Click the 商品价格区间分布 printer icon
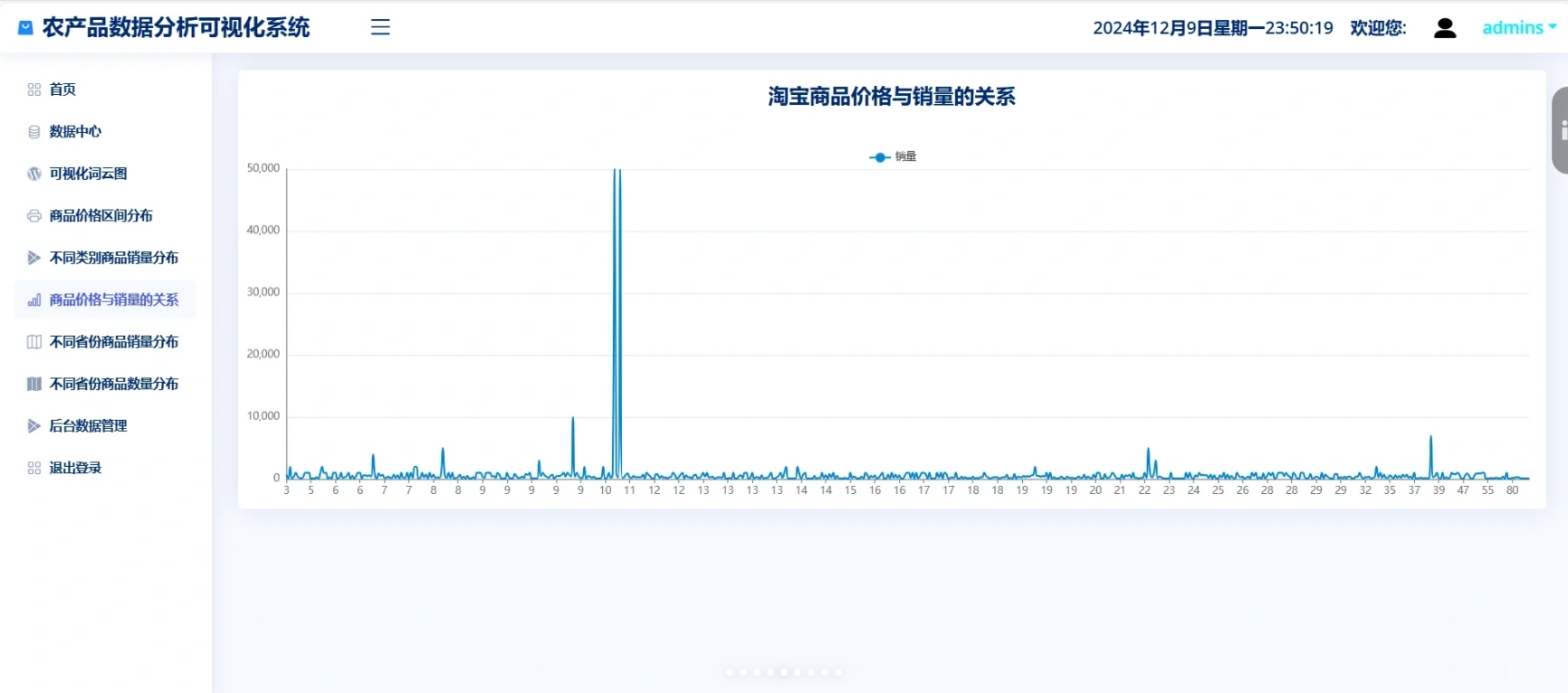1568x693 pixels. (x=34, y=216)
